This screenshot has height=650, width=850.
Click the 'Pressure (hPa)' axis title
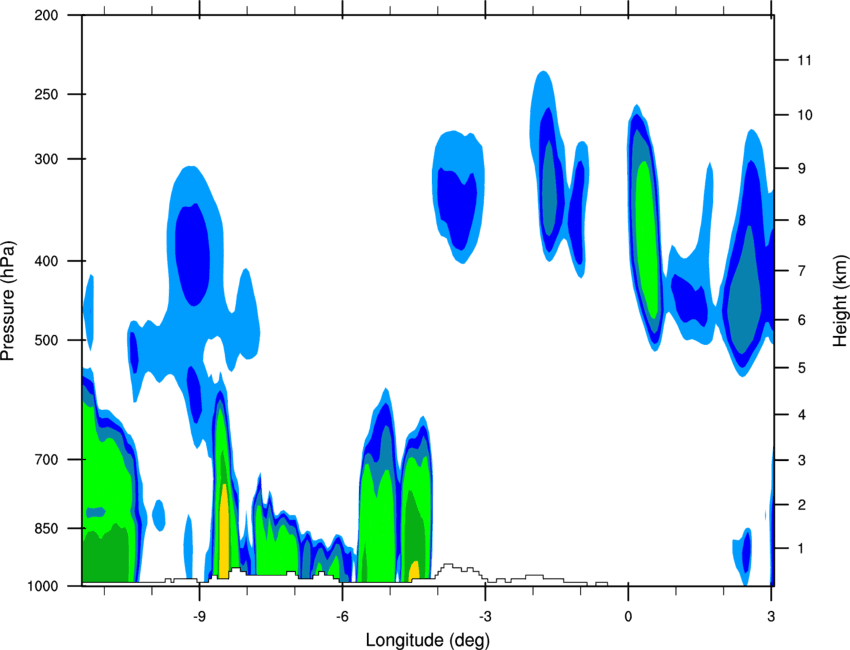pyautogui.click(x=8, y=301)
